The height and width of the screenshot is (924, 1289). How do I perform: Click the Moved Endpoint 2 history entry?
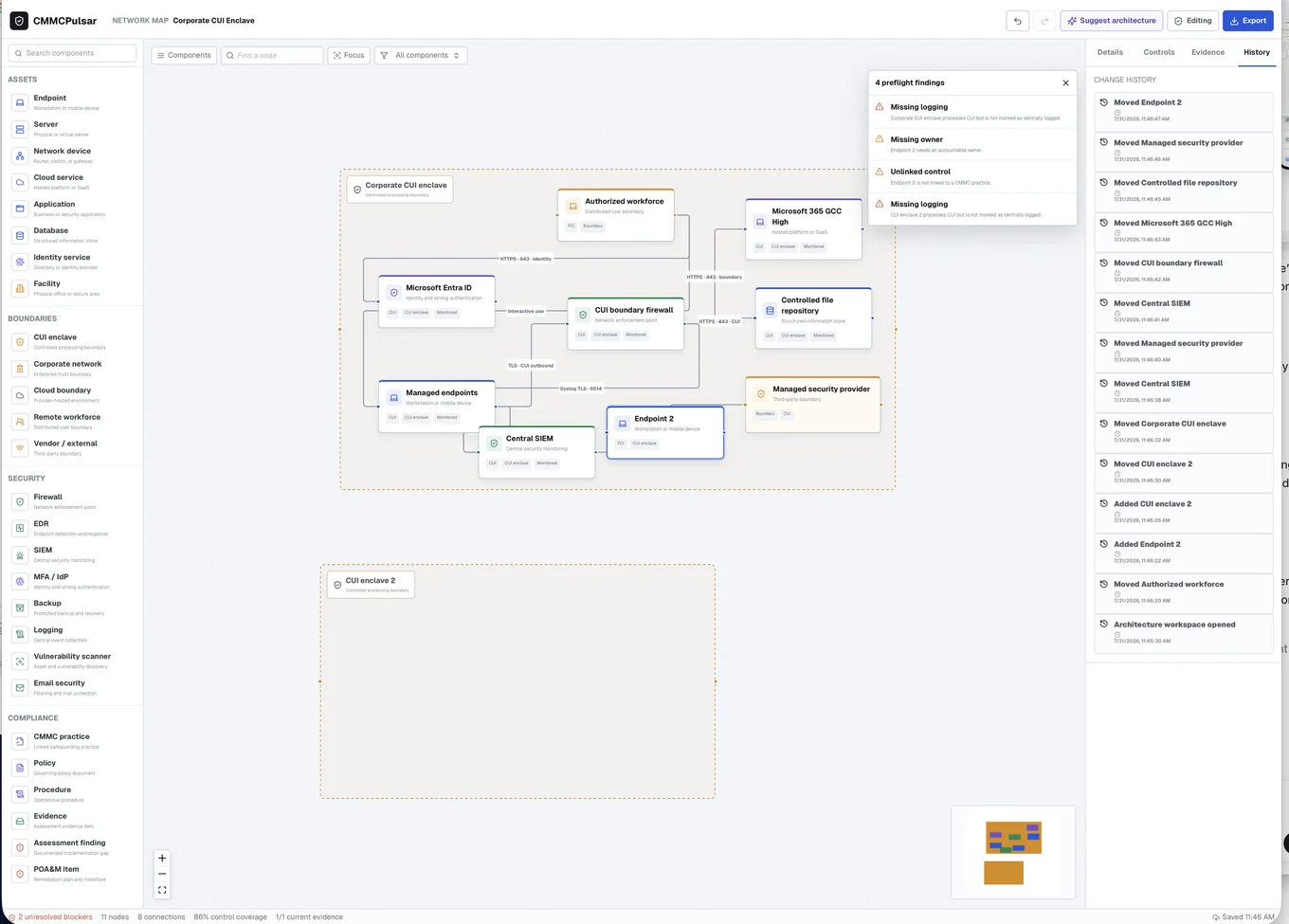[1184, 111]
